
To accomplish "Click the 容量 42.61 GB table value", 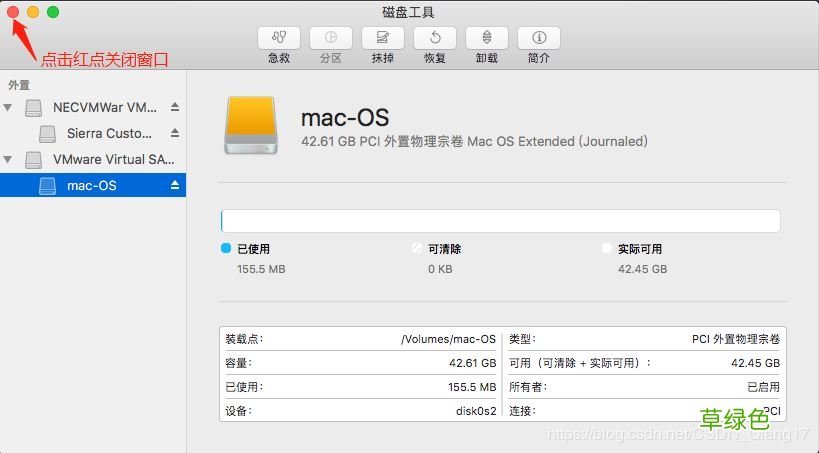I will click(x=472, y=363).
